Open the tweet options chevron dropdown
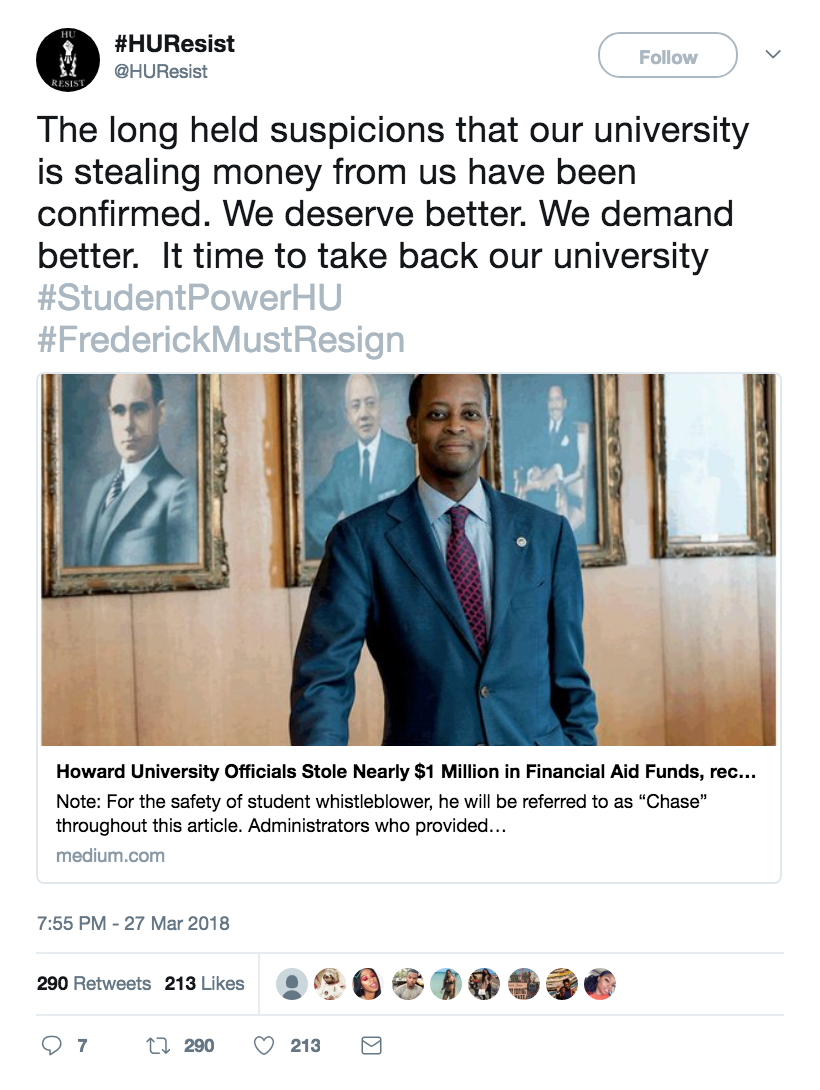 [772, 54]
